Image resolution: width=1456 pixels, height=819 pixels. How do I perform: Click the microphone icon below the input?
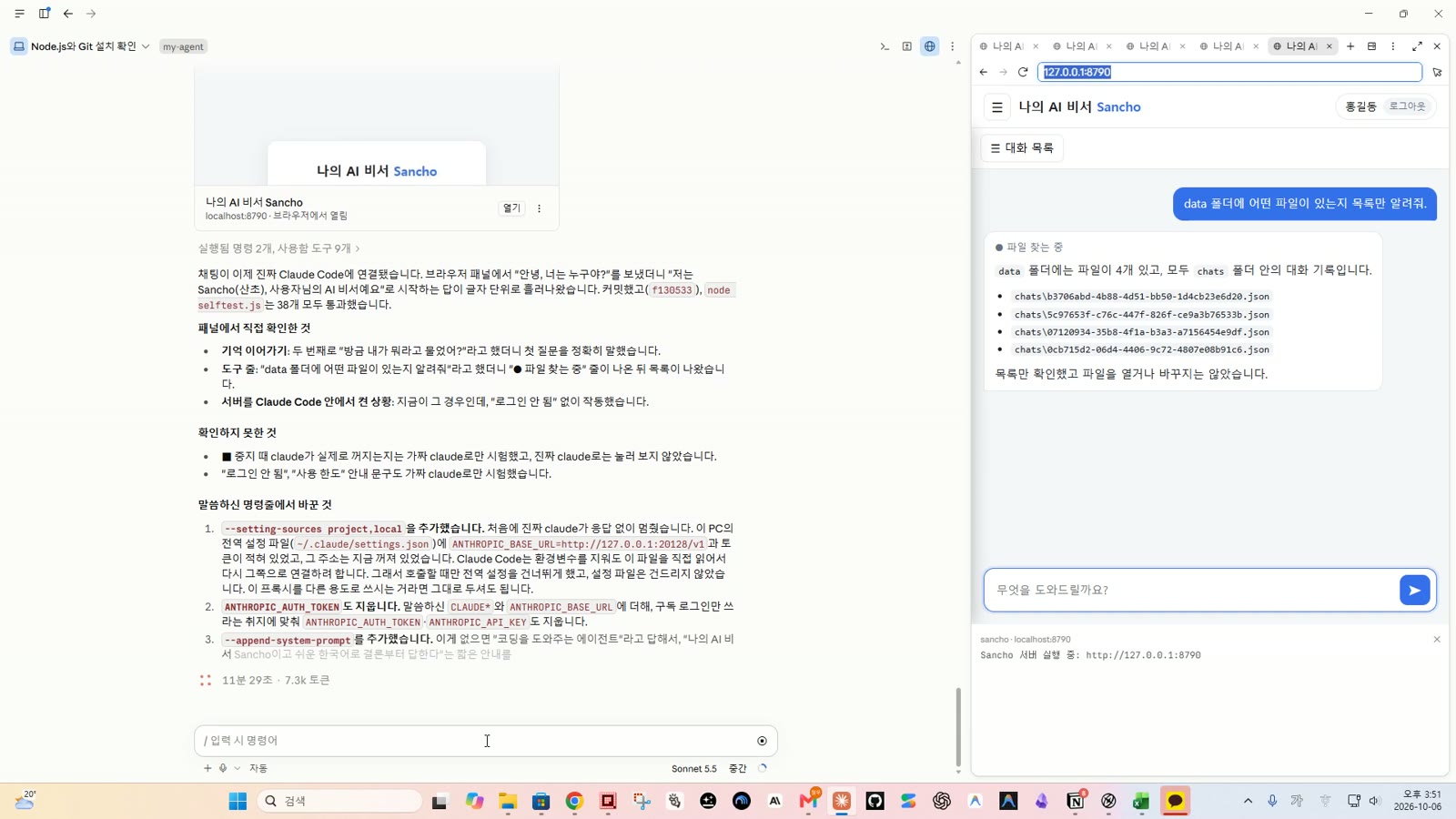[x=223, y=768]
